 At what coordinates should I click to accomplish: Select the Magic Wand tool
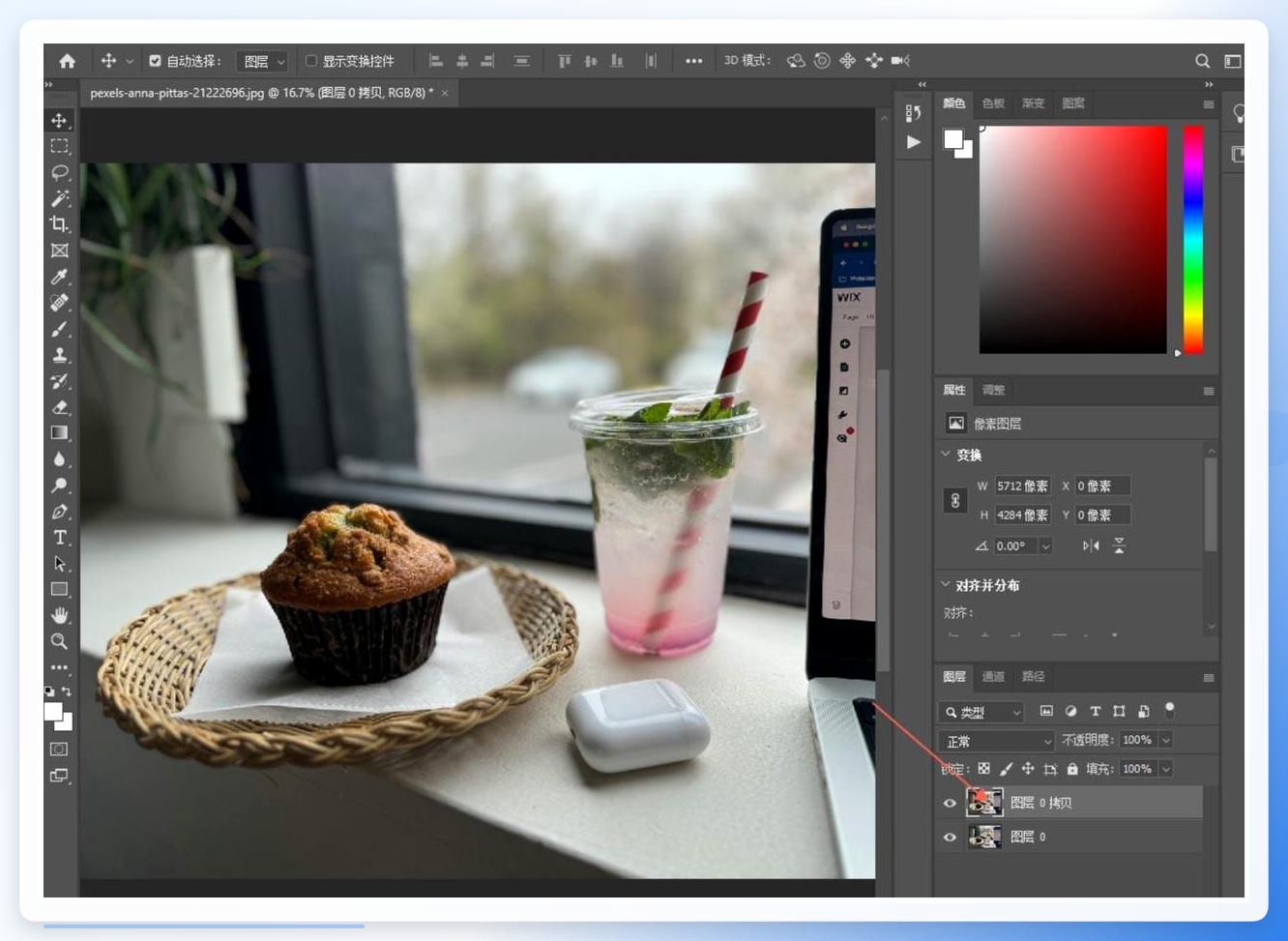pyautogui.click(x=60, y=198)
